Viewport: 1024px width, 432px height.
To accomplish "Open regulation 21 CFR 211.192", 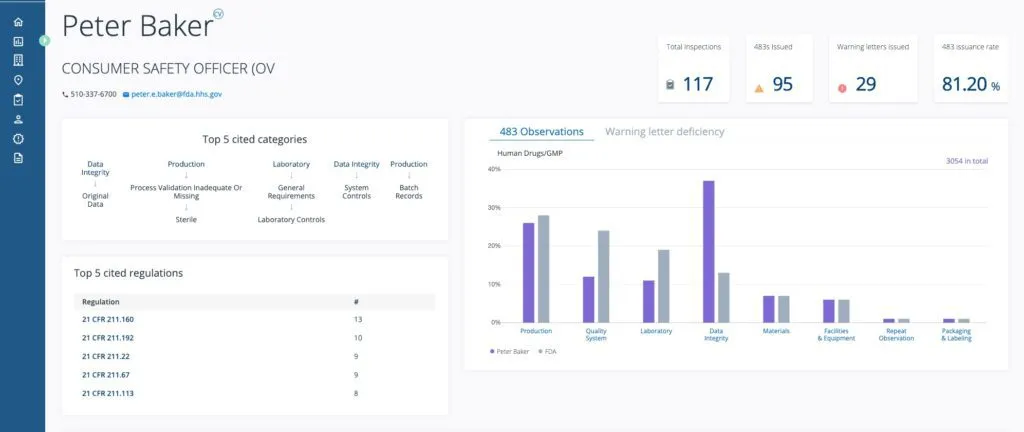I will pos(108,338).
